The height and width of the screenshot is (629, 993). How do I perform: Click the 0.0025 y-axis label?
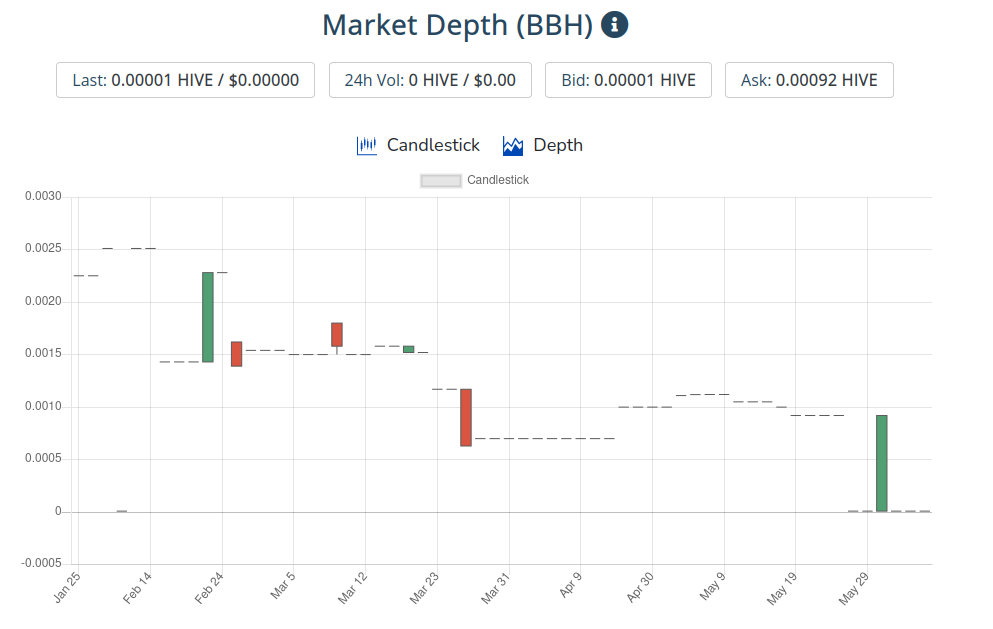tap(43, 248)
